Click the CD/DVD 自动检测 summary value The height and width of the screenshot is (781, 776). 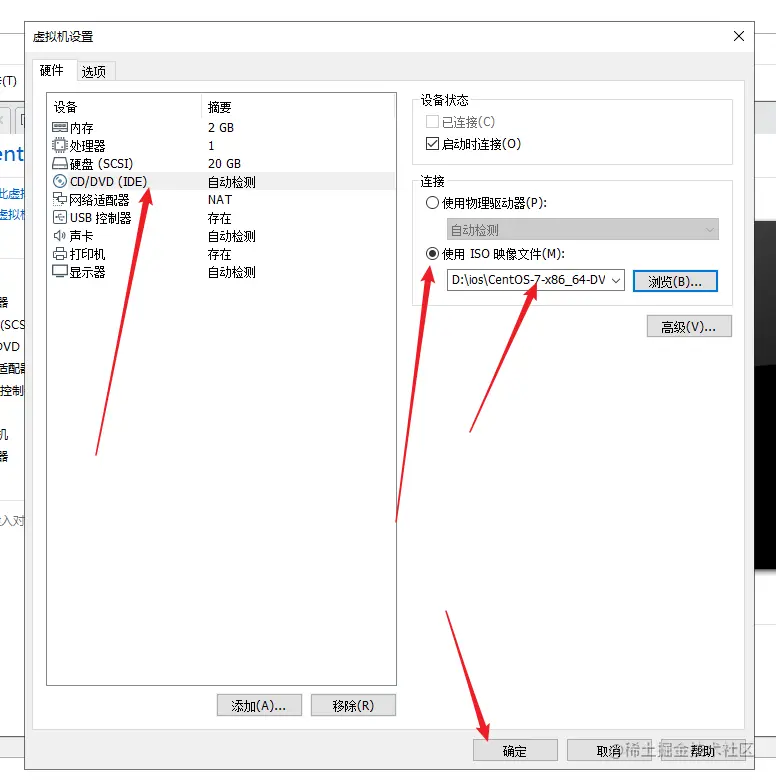click(232, 182)
